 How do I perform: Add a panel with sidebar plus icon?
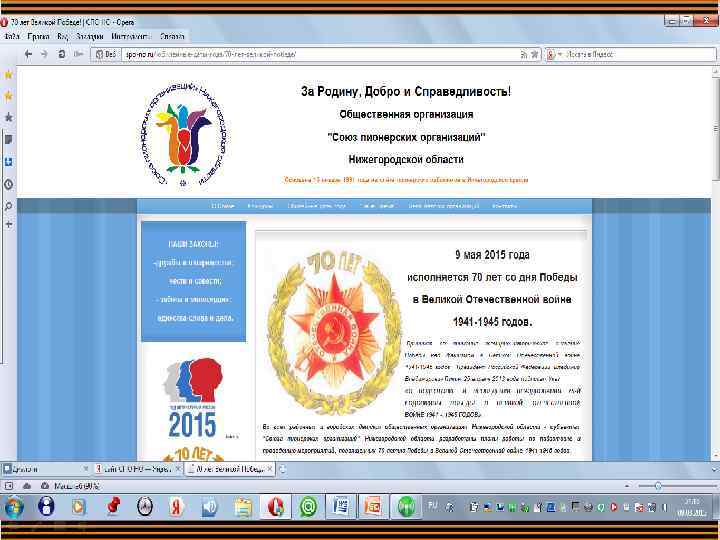(x=8, y=224)
